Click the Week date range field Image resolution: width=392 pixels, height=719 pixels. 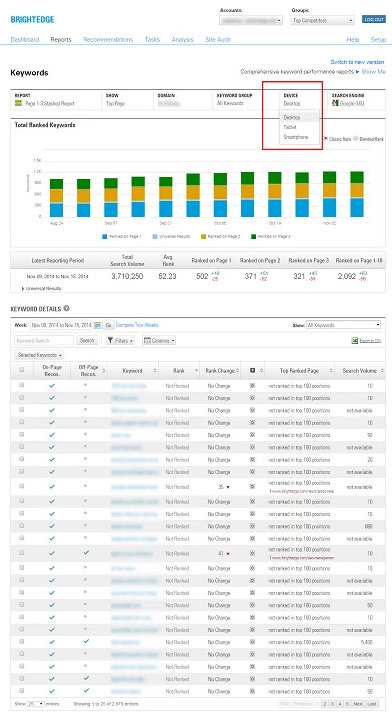(x=61, y=325)
